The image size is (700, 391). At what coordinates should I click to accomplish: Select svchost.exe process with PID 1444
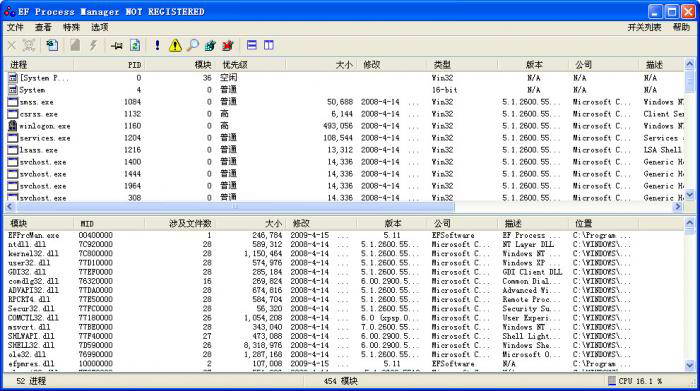344,174
